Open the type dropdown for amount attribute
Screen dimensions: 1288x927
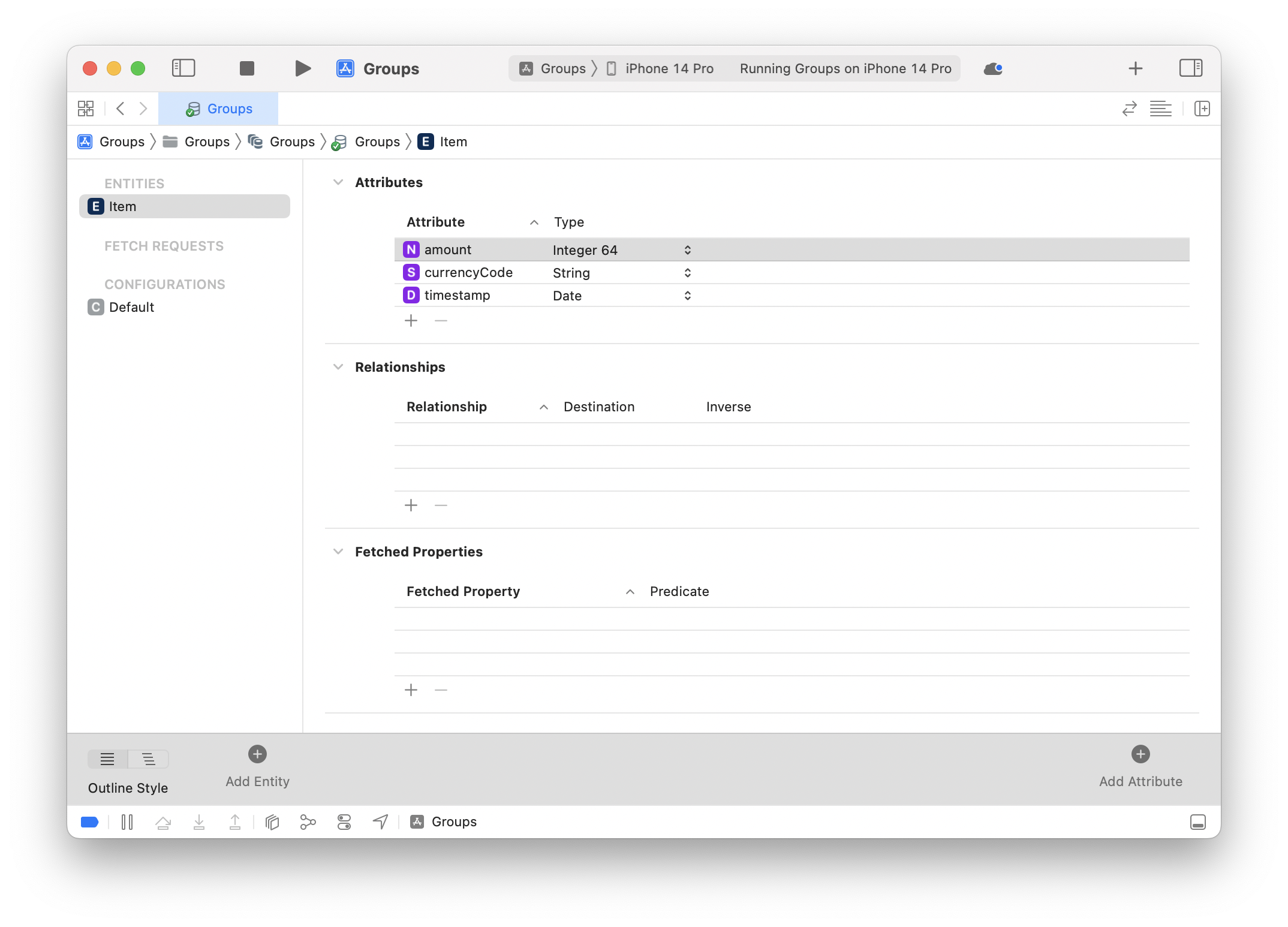687,250
